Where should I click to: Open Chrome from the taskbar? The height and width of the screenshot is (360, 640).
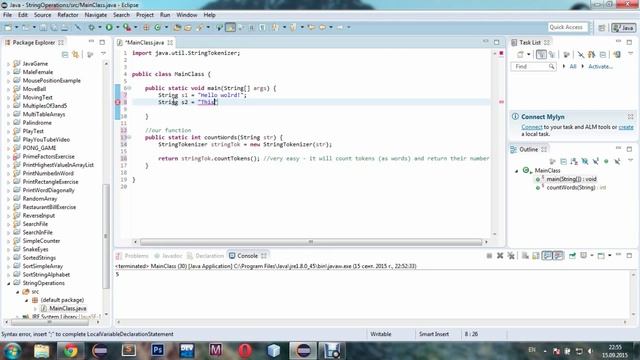pos(70,351)
